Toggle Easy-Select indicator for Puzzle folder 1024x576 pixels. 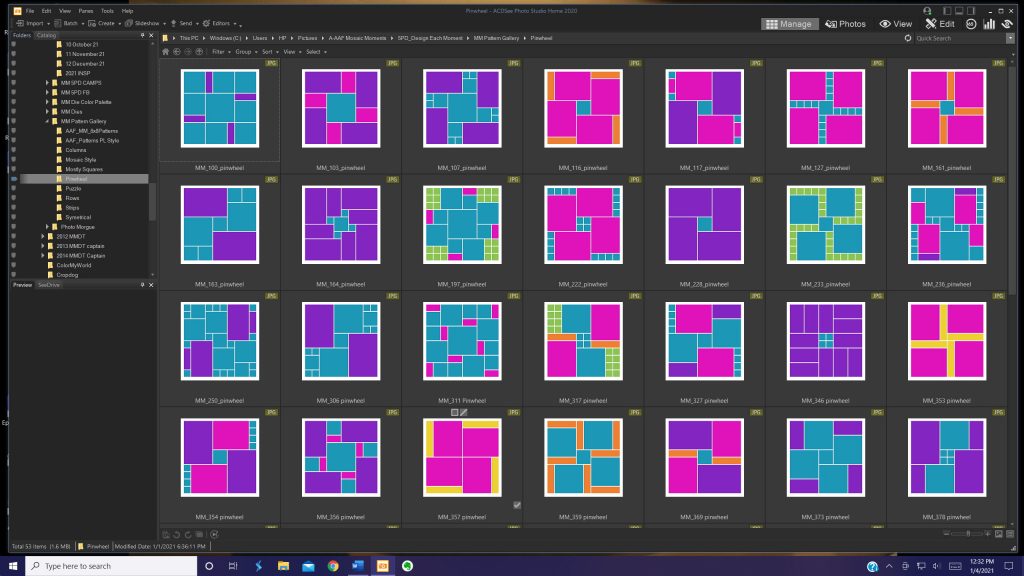[x=14, y=188]
